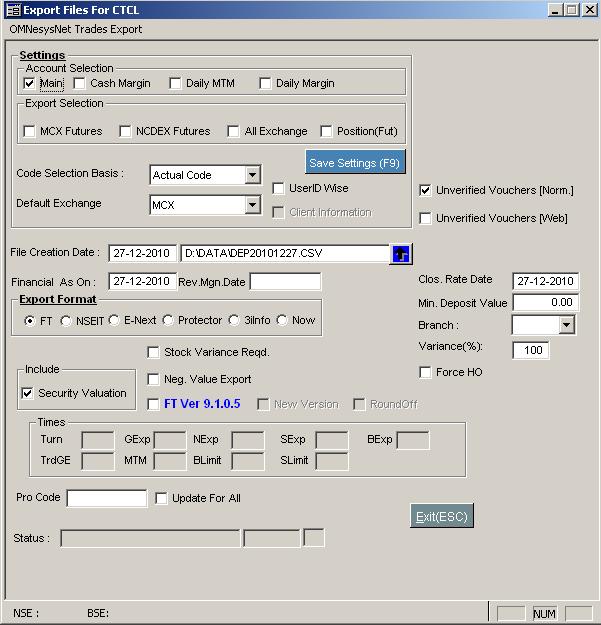Screen dimensions: 601x625
Task: Uncheck Unverified Vouchers [Norm.] option
Action: pos(426,191)
